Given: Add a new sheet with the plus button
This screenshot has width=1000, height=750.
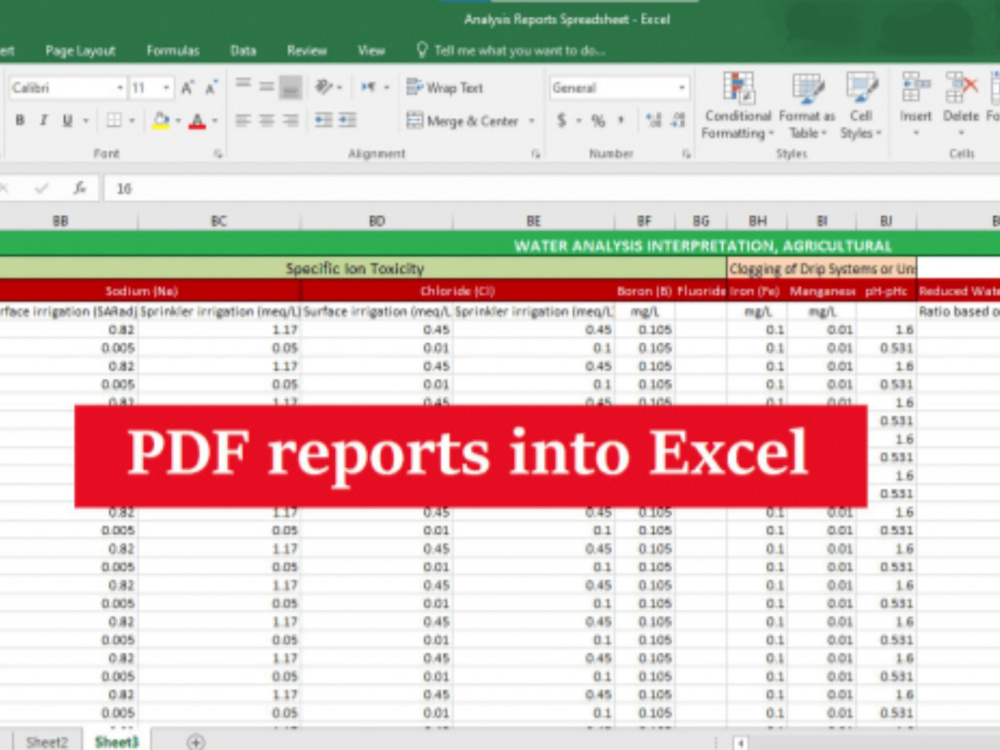Looking at the screenshot, I should tap(196, 741).
